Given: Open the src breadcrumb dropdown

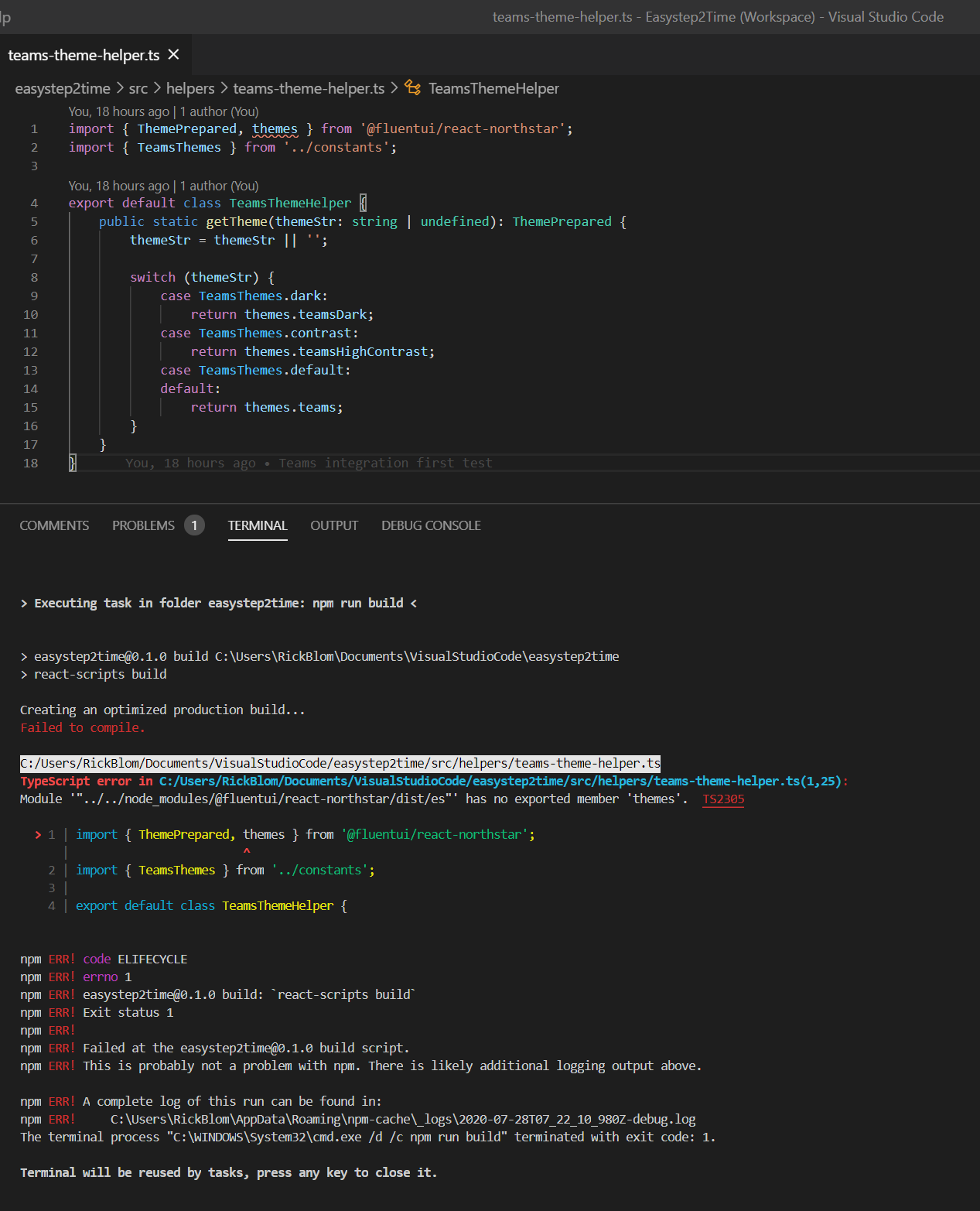Looking at the screenshot, I should coord(138,88).
